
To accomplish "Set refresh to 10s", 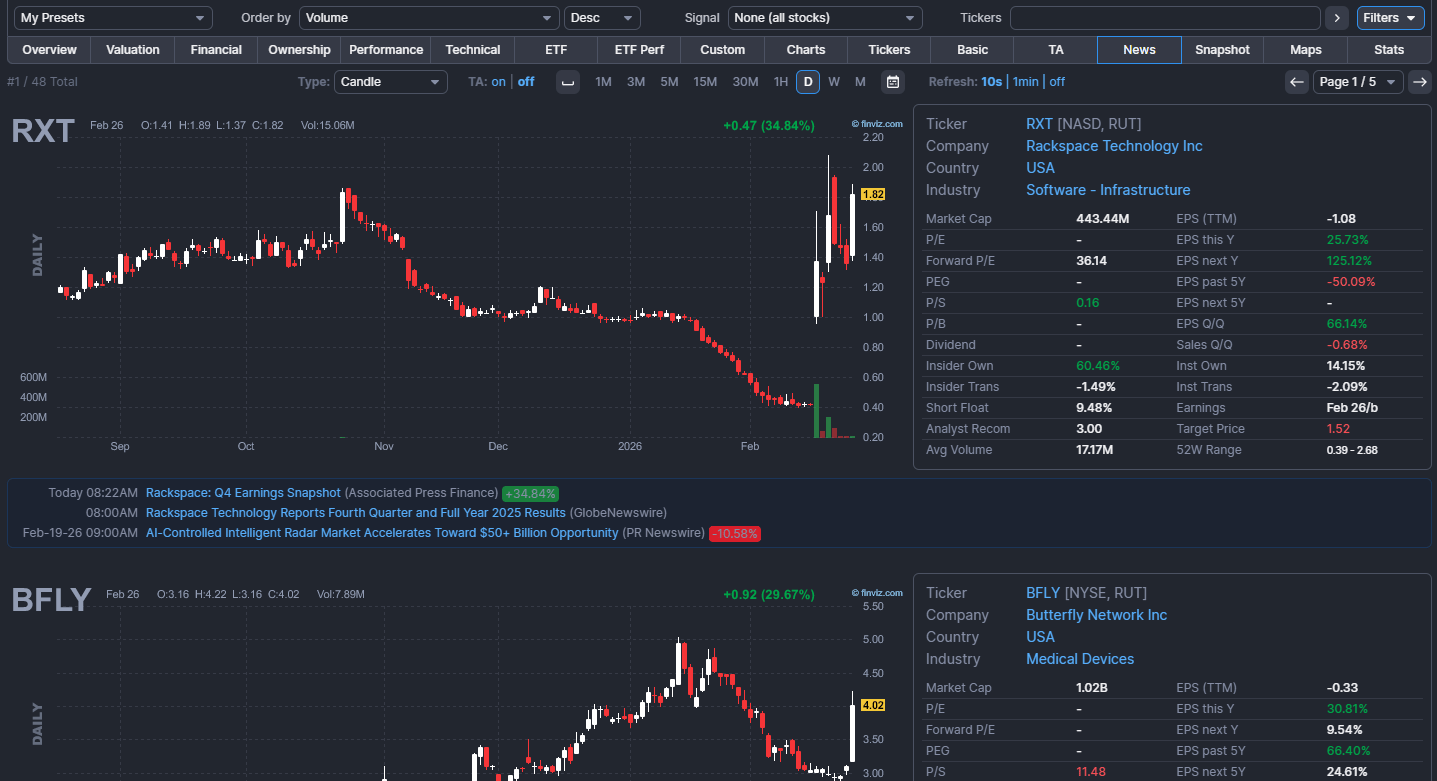I will coord(991,82).
